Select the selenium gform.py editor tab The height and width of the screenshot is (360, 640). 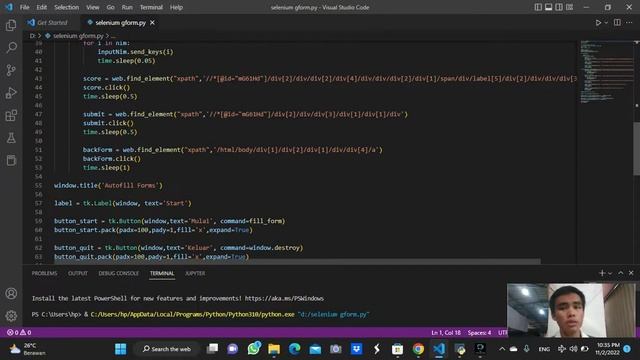click(x=120, y=23)
